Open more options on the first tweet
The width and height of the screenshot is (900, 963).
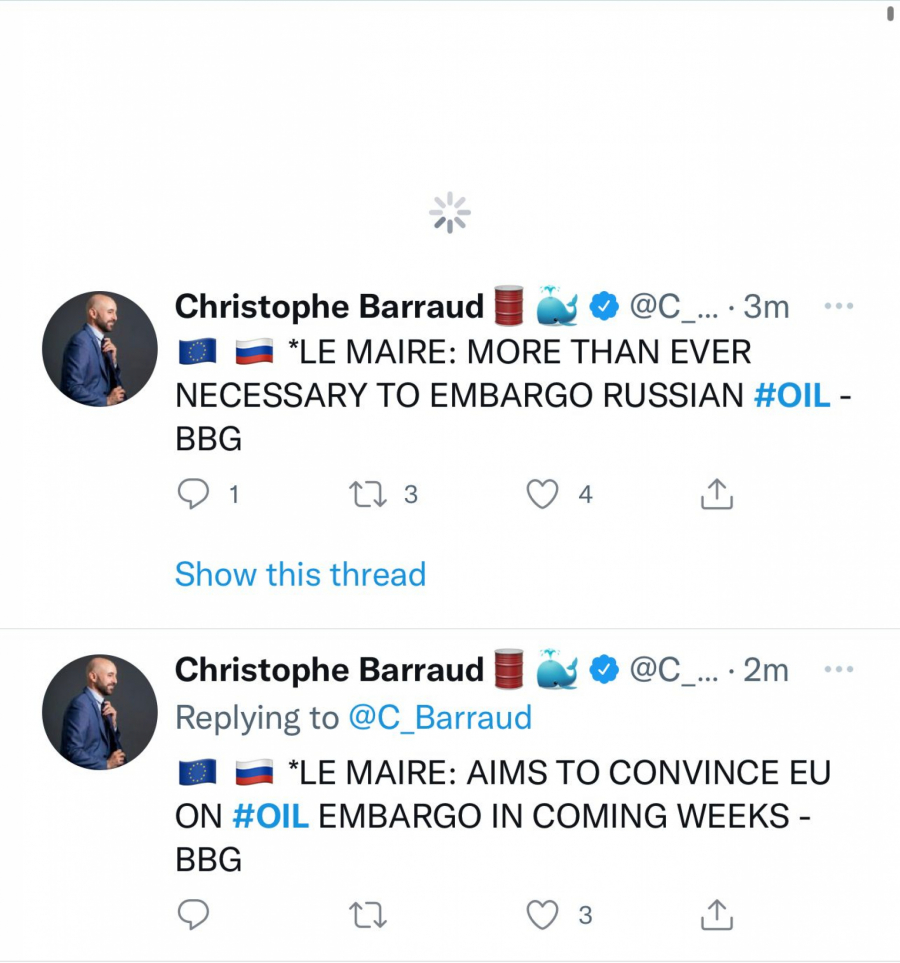tap(838, 306)
